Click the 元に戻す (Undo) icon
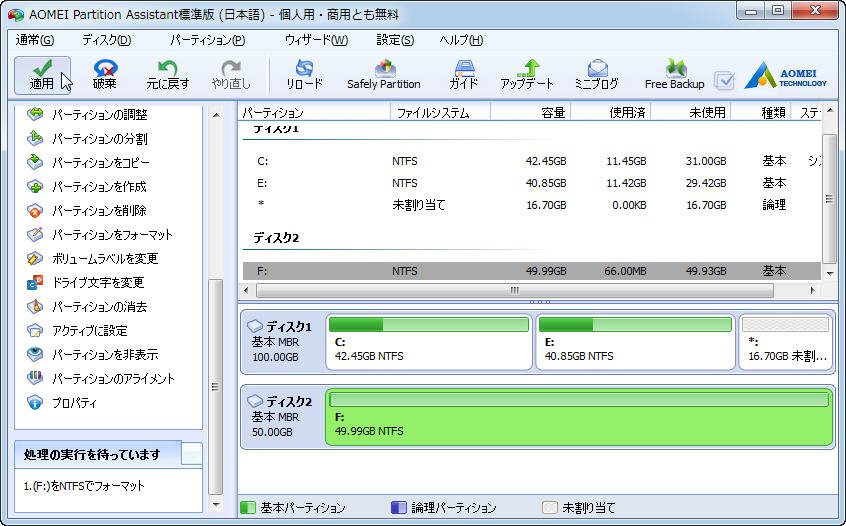The width and height of the screenshot is (846, 526). [x=168, y=75]
